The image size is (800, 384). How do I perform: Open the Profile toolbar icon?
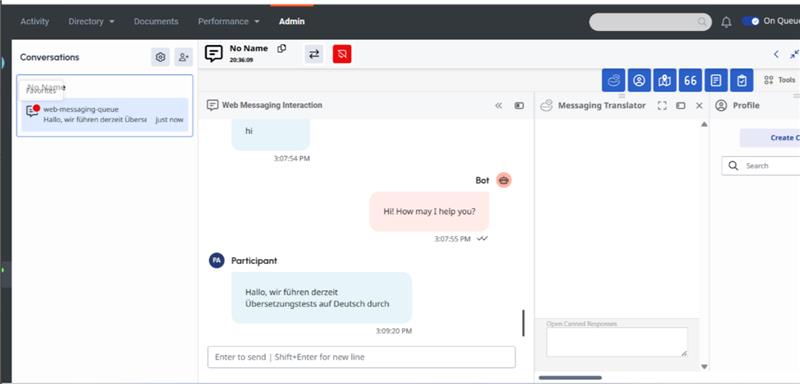(639, 80)
